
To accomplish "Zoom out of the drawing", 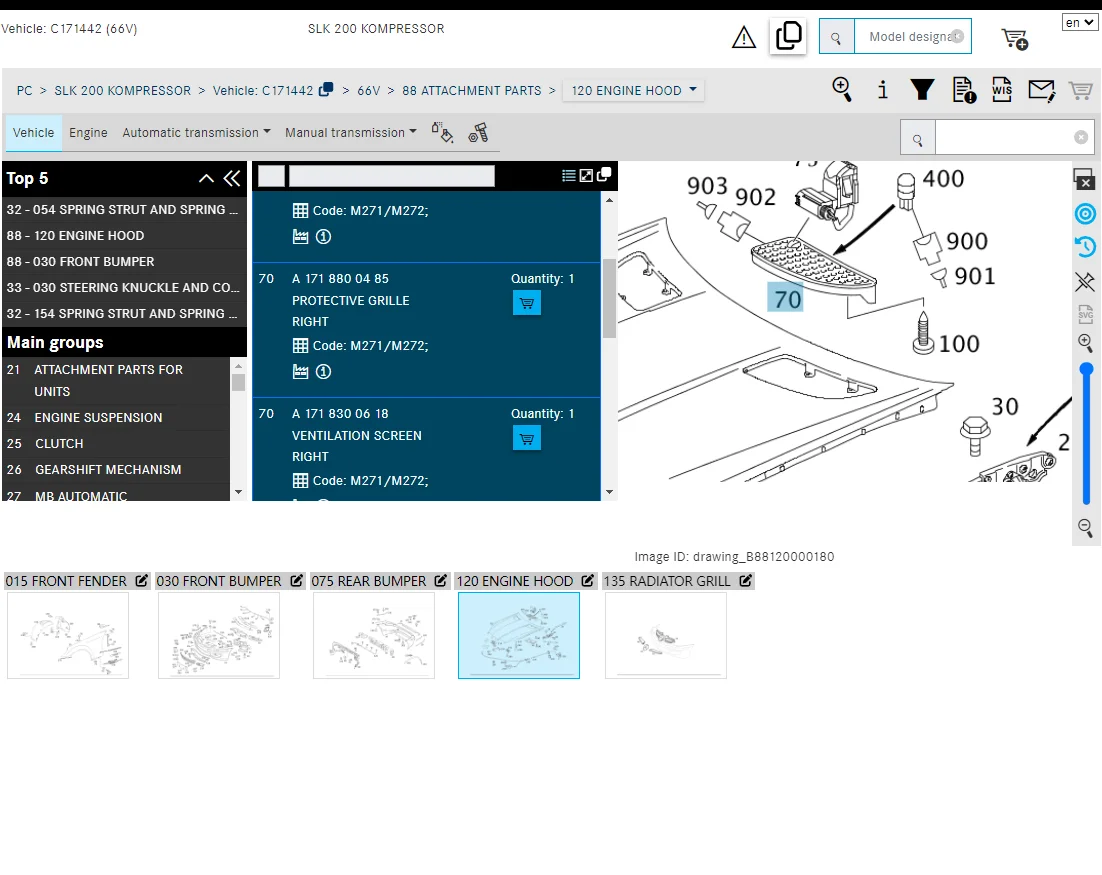I will 1085,528.
